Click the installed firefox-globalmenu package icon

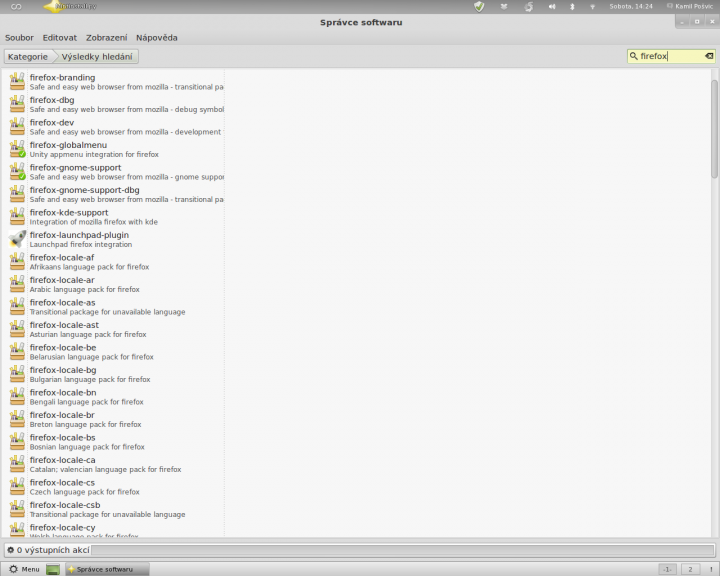pos(17,149)
